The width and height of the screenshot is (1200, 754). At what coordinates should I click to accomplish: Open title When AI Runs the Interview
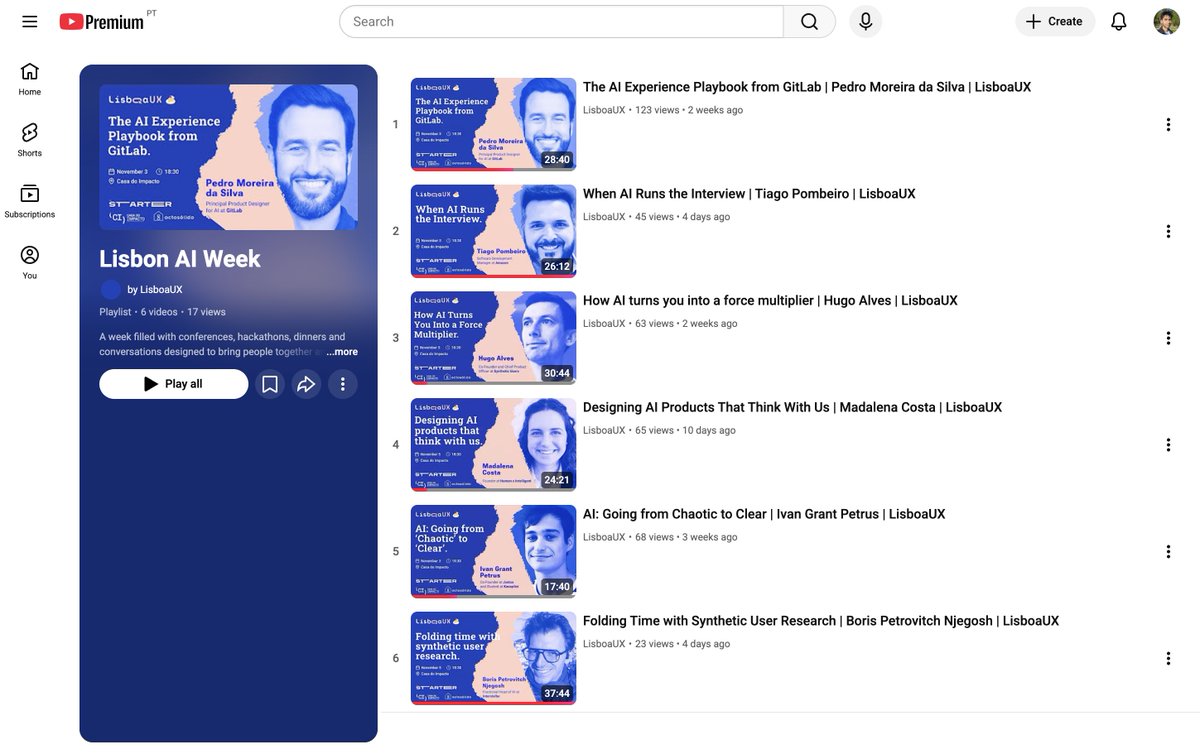(x=749, y=194)
